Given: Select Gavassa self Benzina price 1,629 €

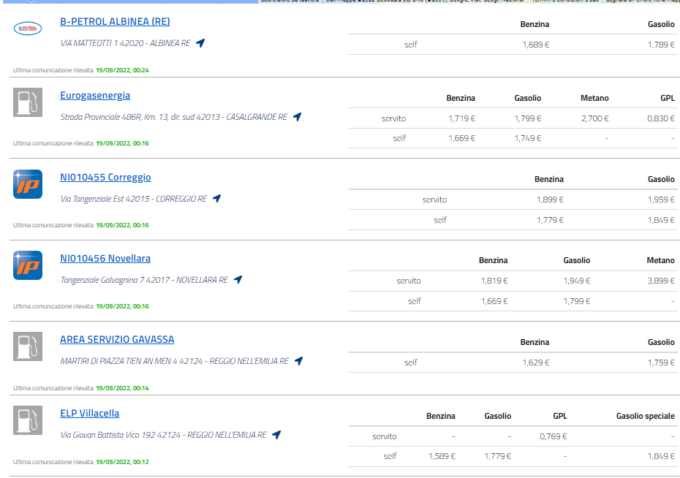Looking at the screenshot, I should (x=536, y=363).
